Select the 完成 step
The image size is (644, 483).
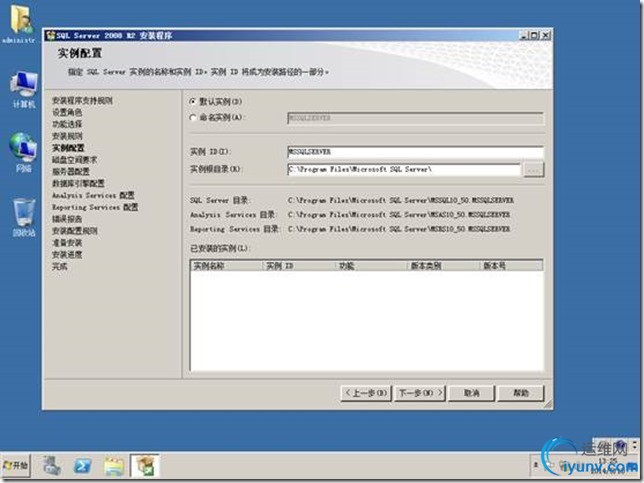[60, 267]
